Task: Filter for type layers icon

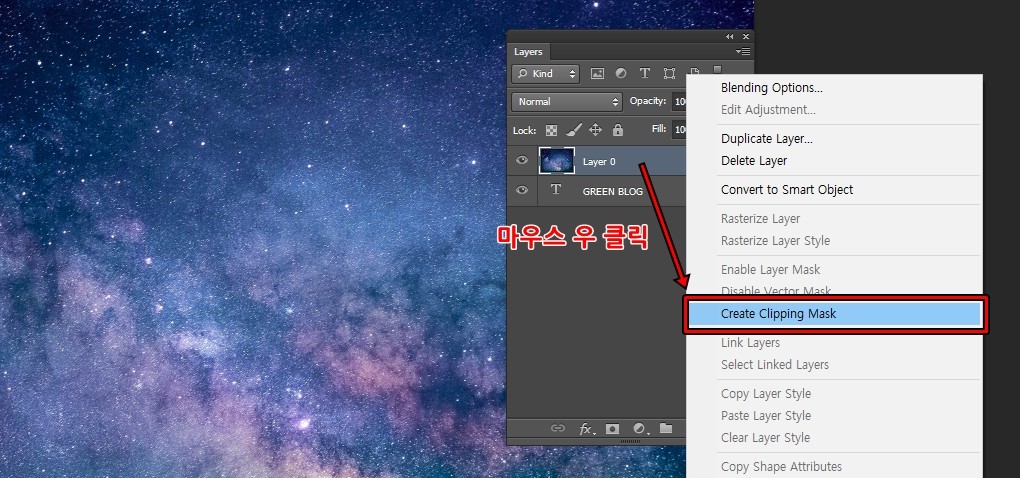Action: pyautogui.click(x=645, y=73)
